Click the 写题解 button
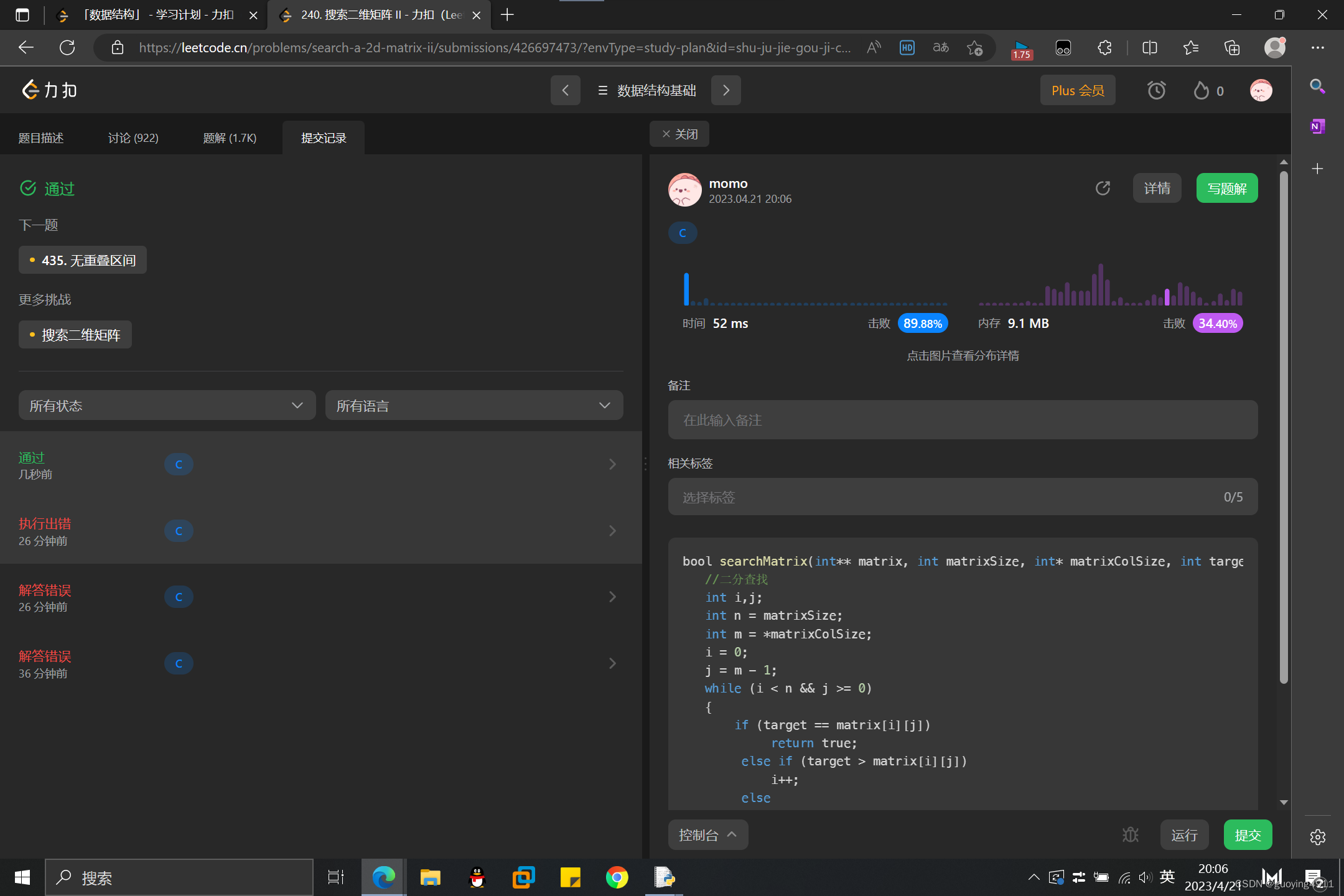The height and width of the screenshot is (896, 1344). 1226,189
